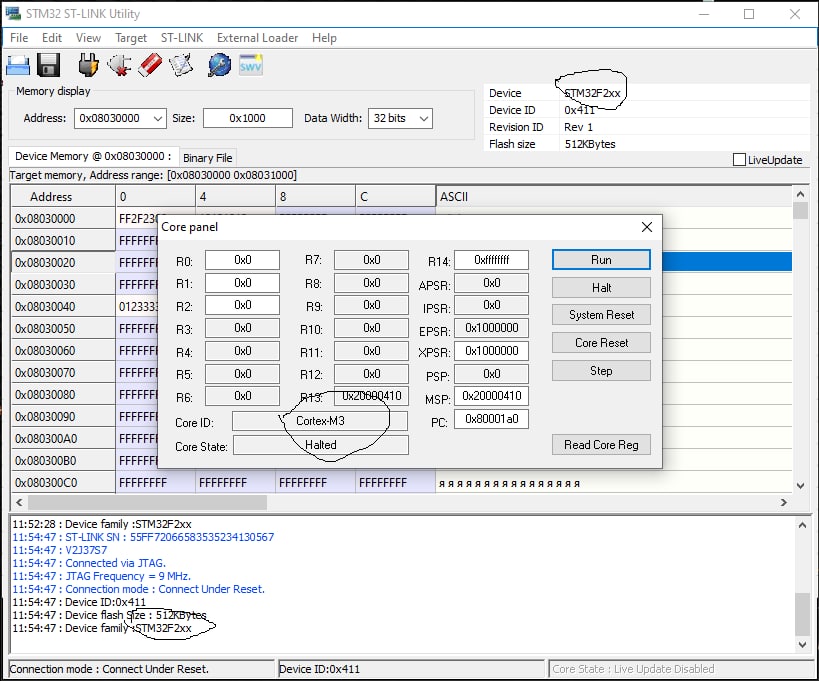Toggle the LiveUpdate checkbox
Viewport: 819px width, 681px height.
[x=739, y=160]
